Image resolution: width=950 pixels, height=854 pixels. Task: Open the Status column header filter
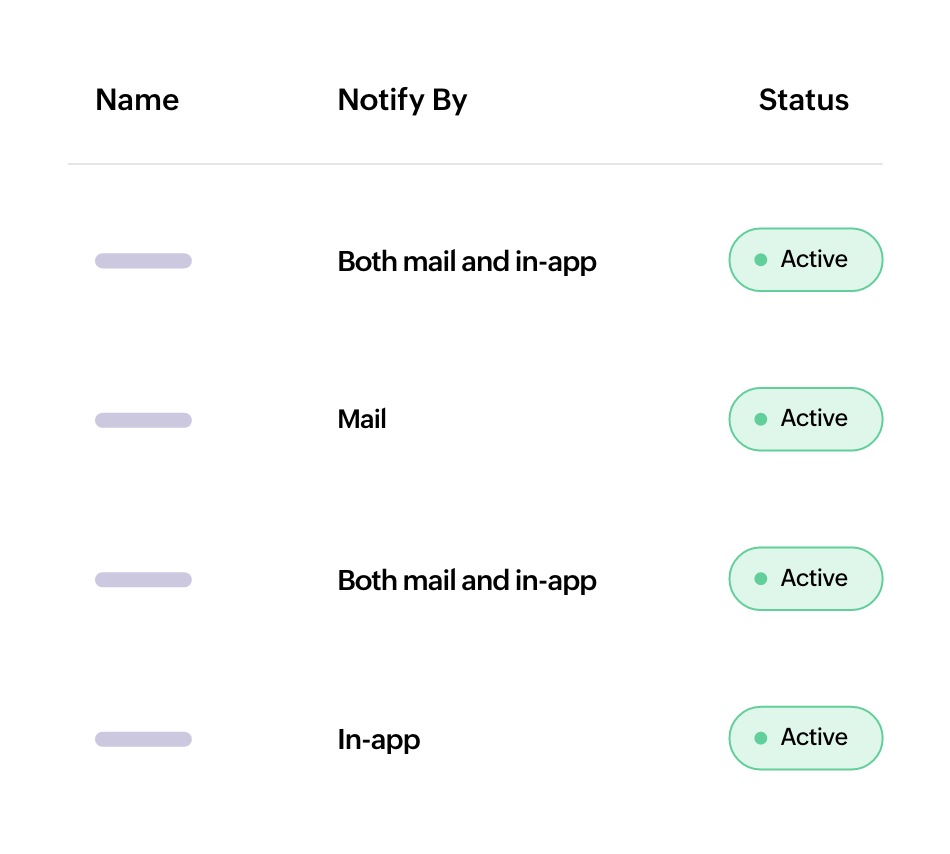coord(803,100)
